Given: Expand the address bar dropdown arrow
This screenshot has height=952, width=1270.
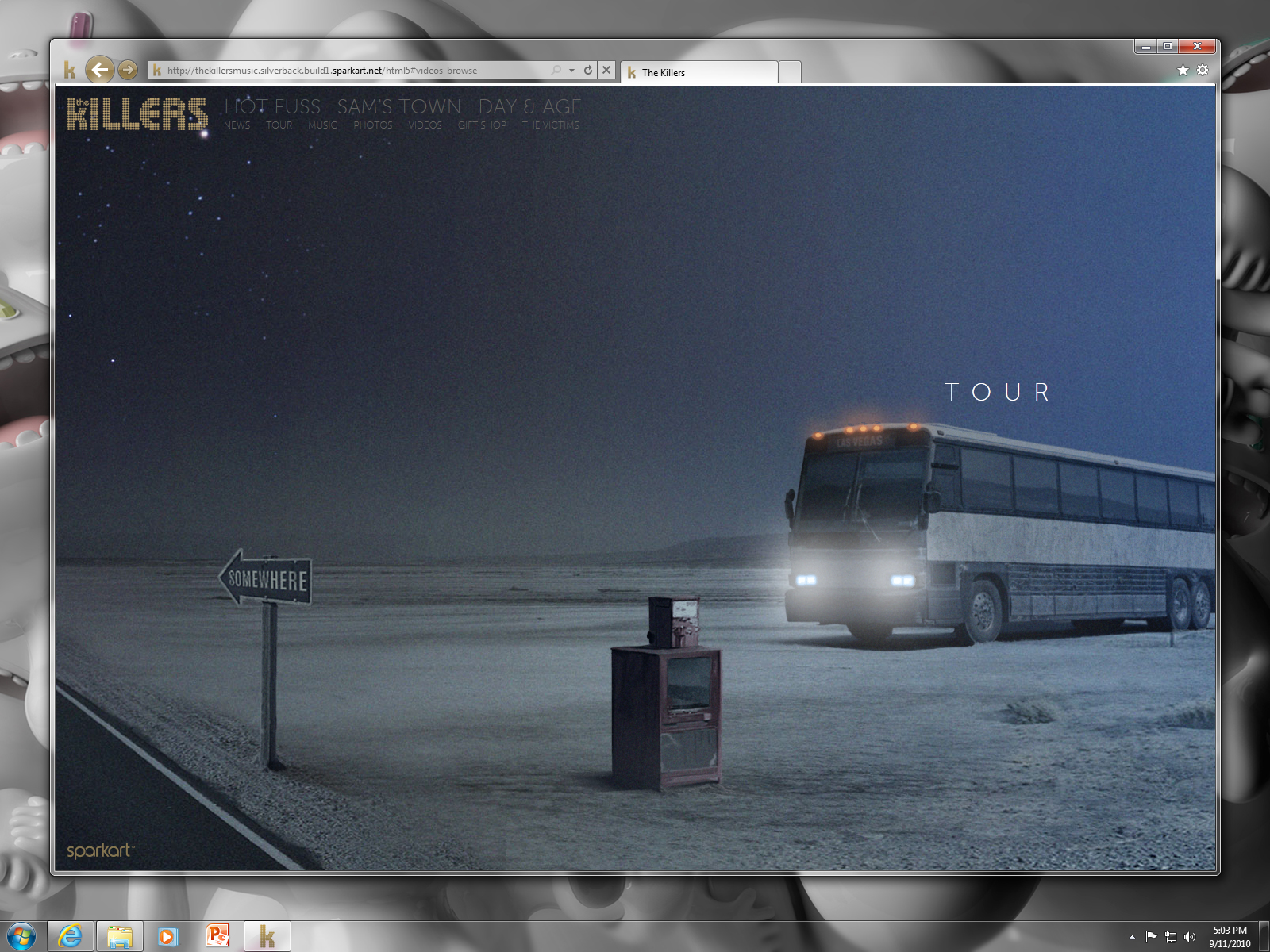Looking at the screenshot, I should coord(571,70).
